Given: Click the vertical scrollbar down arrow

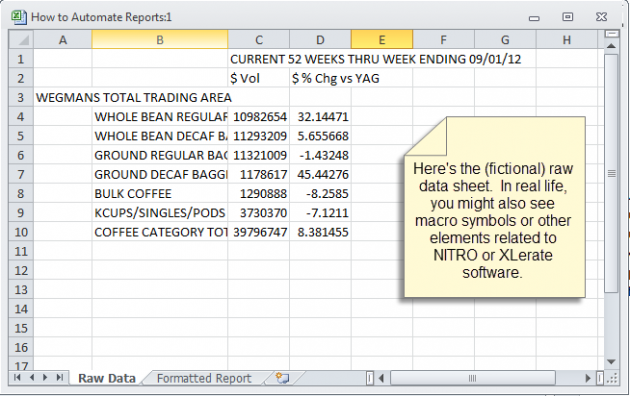Looking at the screenshot, I should 611,361.
